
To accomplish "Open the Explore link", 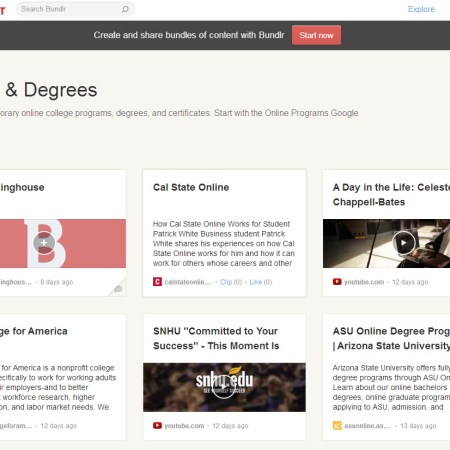I will tap(421, 9).
